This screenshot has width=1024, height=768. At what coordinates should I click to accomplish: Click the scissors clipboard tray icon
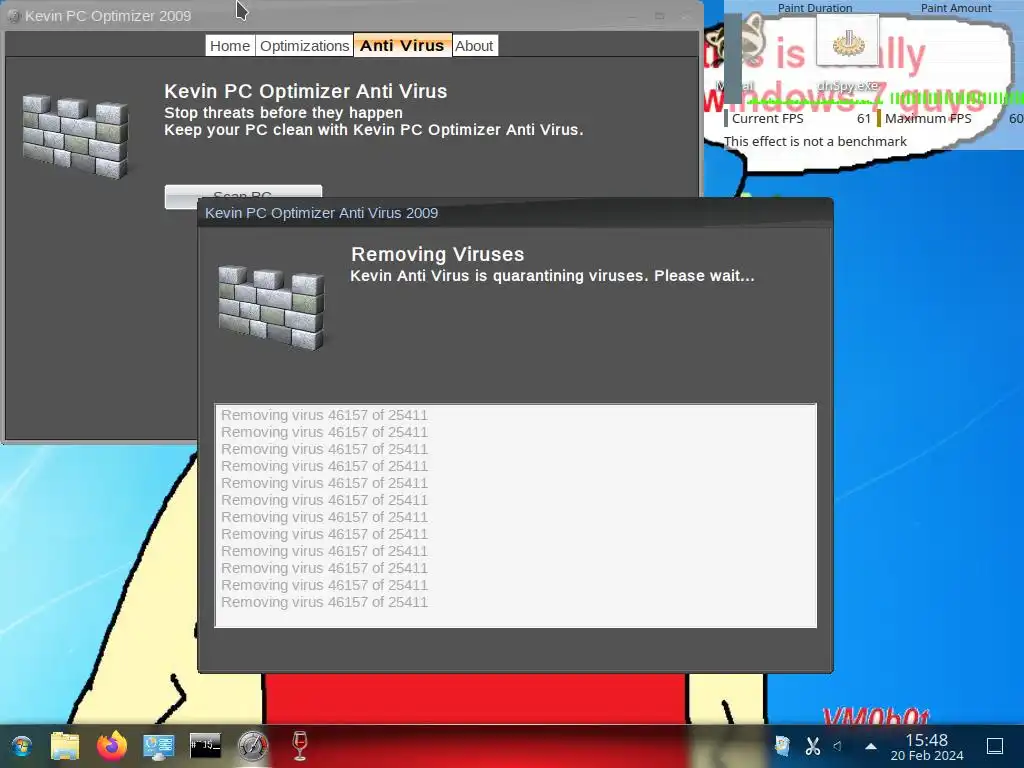coord(812,746)
